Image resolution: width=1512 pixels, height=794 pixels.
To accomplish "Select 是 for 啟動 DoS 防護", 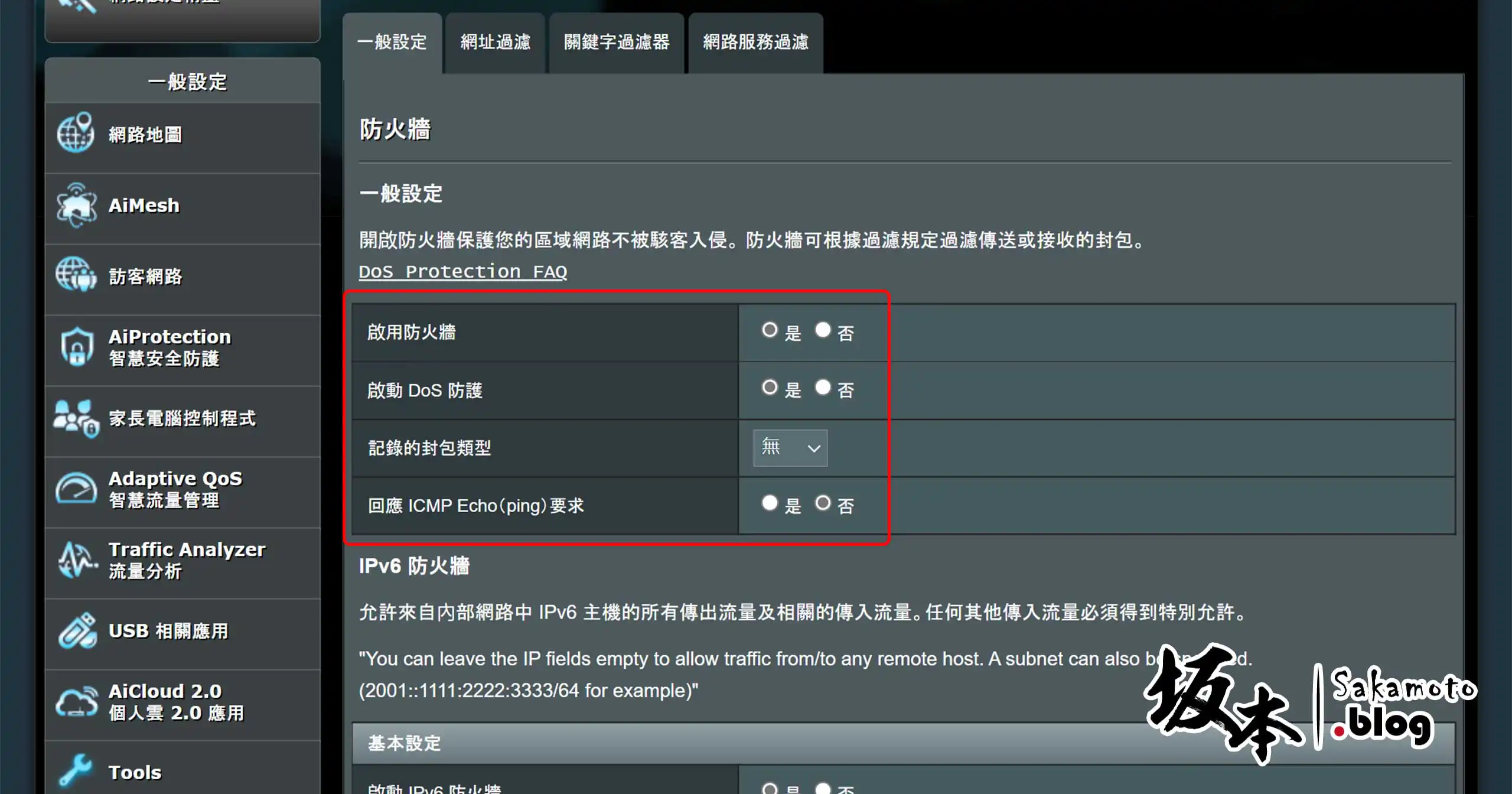I will [770, 388].
